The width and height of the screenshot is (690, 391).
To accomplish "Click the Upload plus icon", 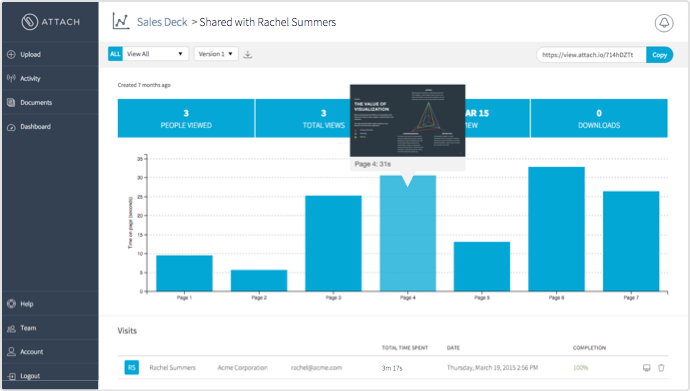I will [x=11, y=54].
